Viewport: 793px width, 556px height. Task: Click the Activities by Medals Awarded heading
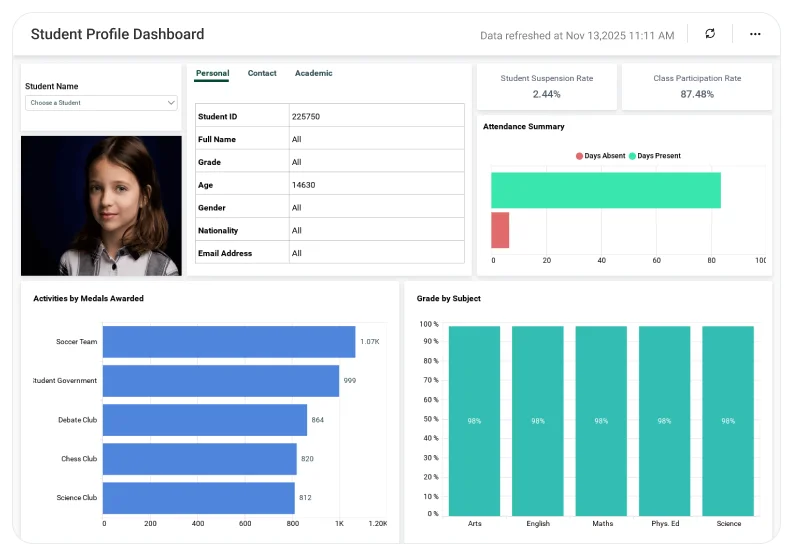(89, 298)
